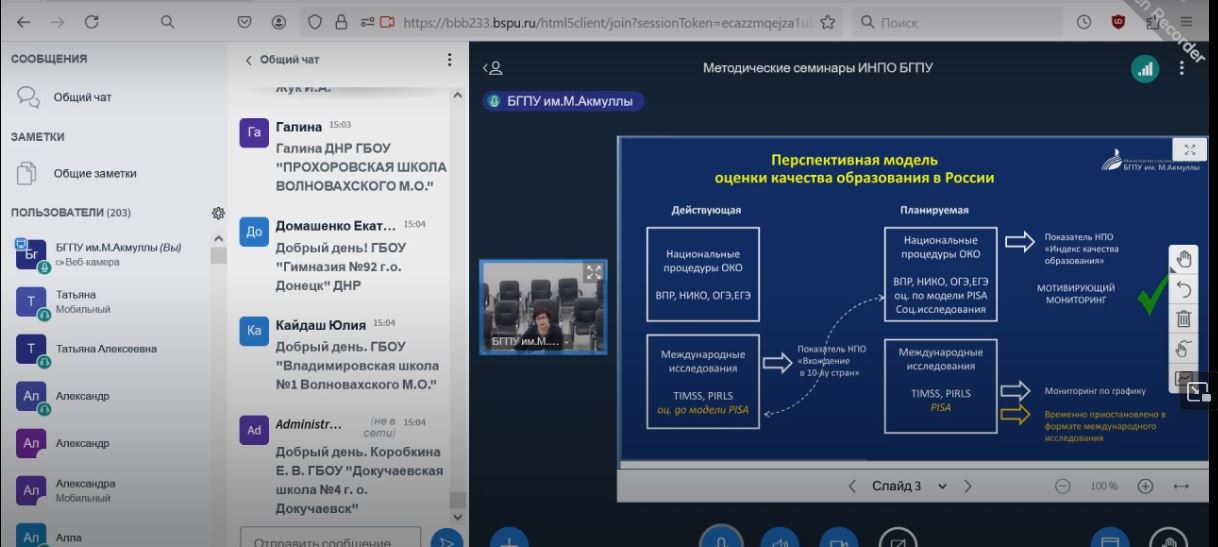
Task: Open the chat options three-dot menu
Action: pyautogui.click(x=449, y=60)
